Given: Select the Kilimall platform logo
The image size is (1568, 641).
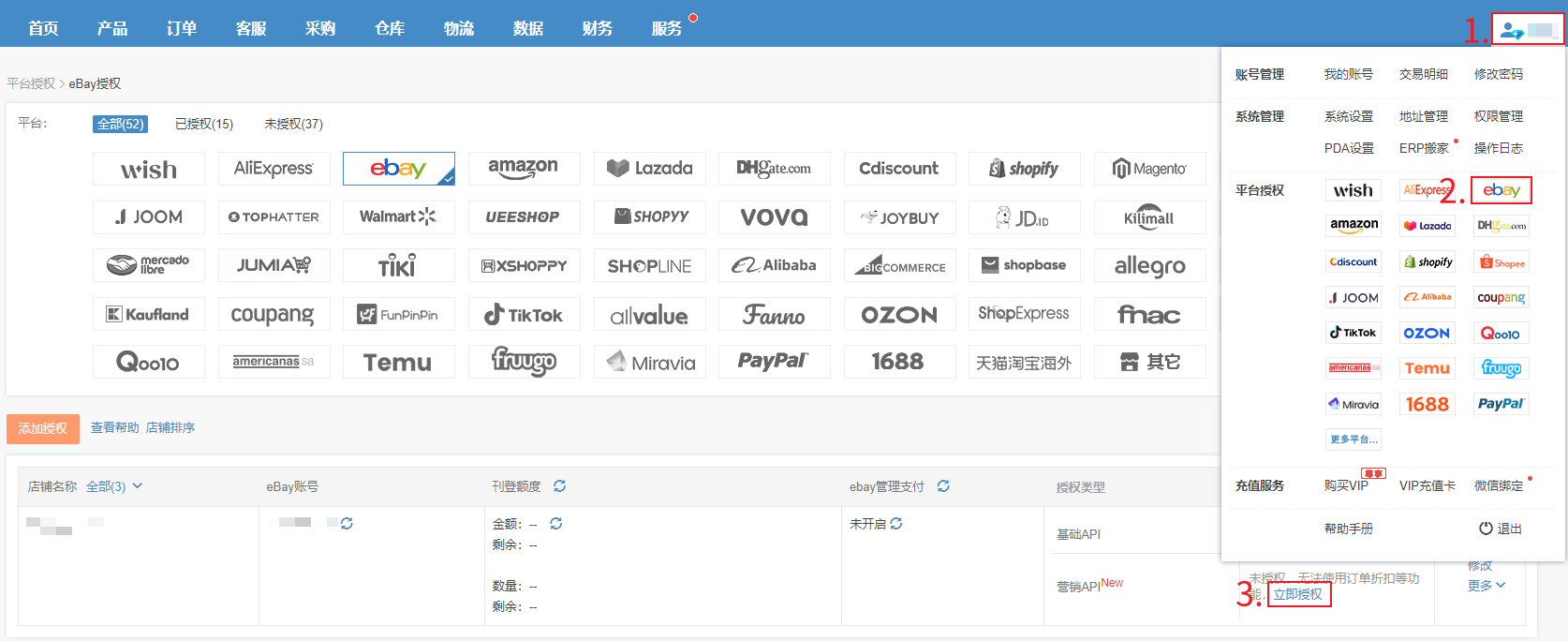Looking at the screenshot, I should [1149, 216].
